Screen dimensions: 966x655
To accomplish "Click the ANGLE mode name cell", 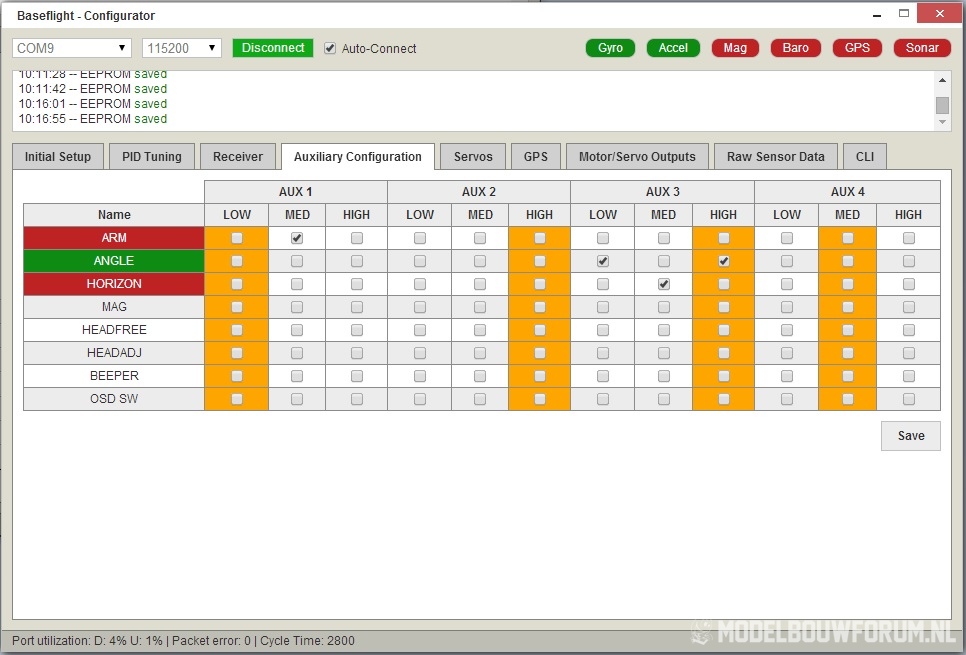I will [x=114, y=261].
